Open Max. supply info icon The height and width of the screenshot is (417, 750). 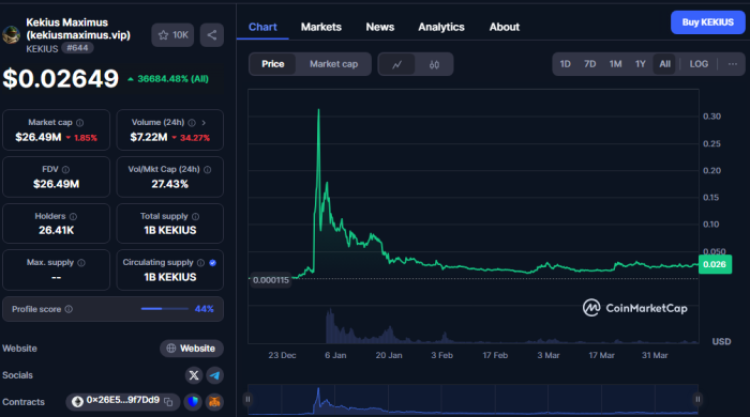(x=81, y=263)
